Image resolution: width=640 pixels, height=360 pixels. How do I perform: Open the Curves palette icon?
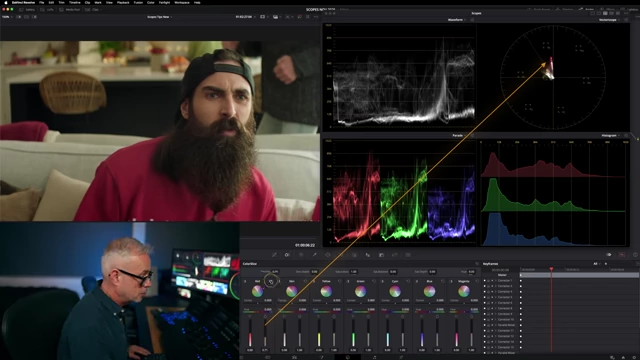[x=274, y=255]
